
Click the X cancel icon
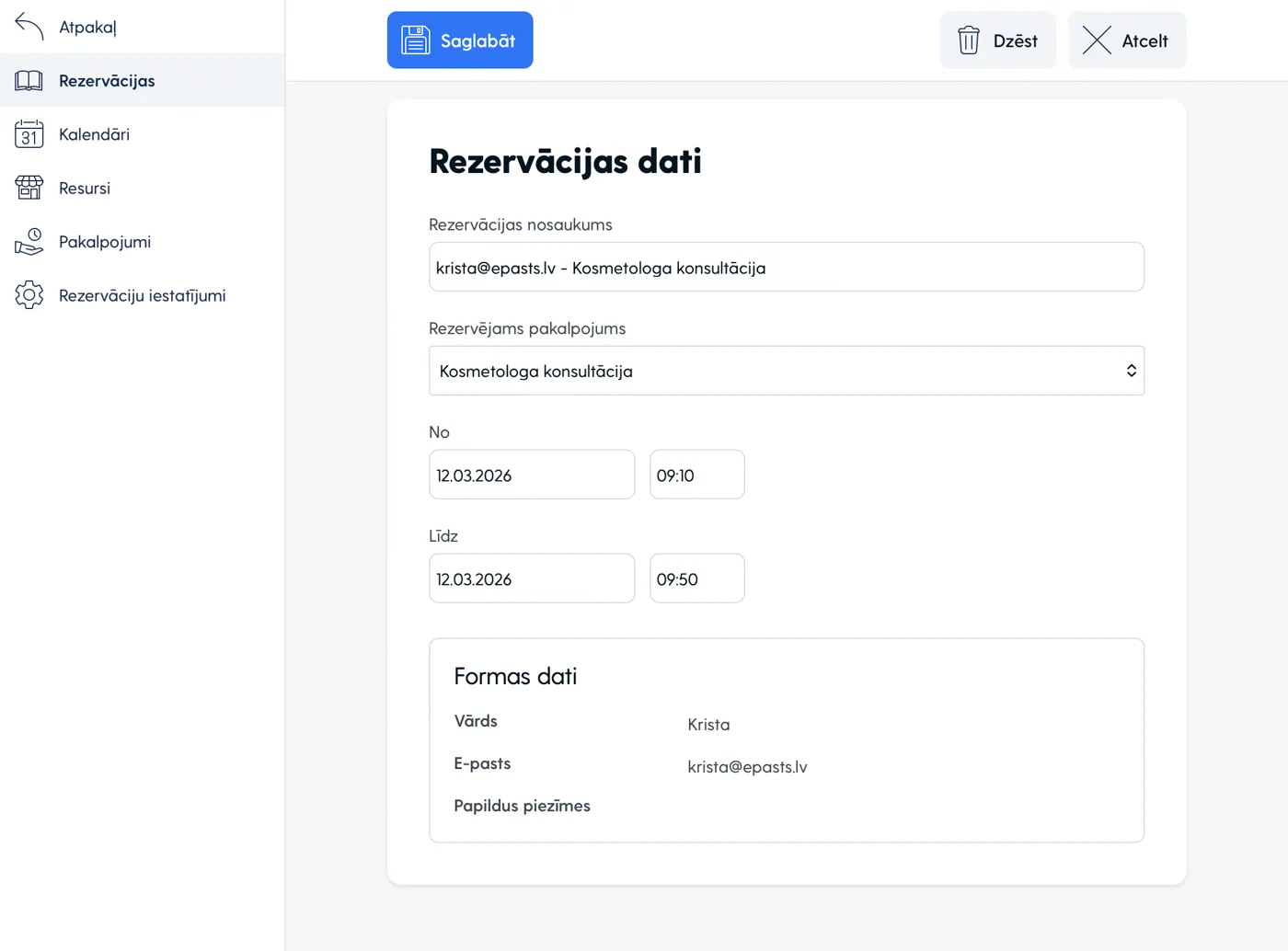pos(1097,40)
